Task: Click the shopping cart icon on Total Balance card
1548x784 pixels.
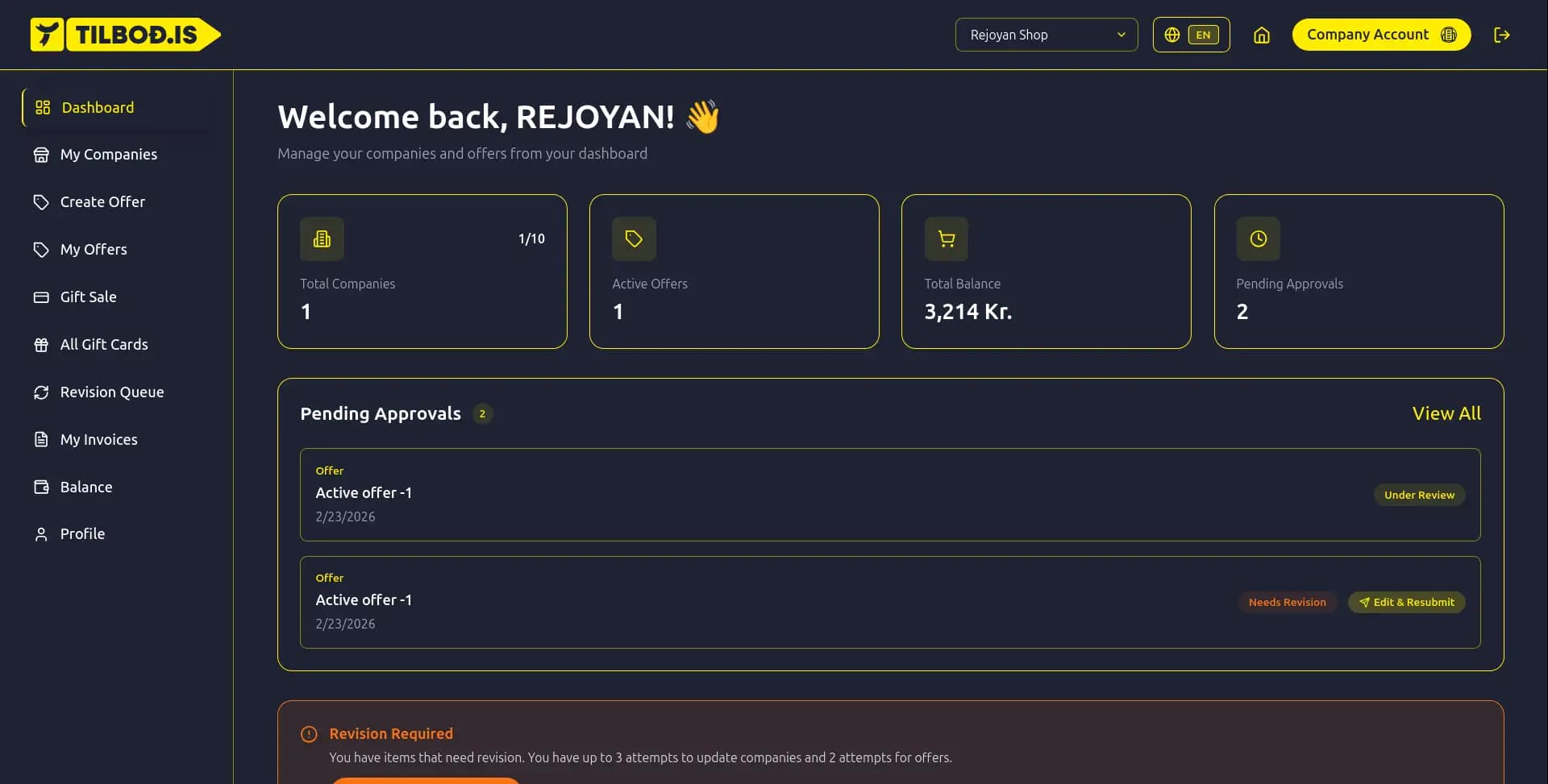Action: click(945, 239)
